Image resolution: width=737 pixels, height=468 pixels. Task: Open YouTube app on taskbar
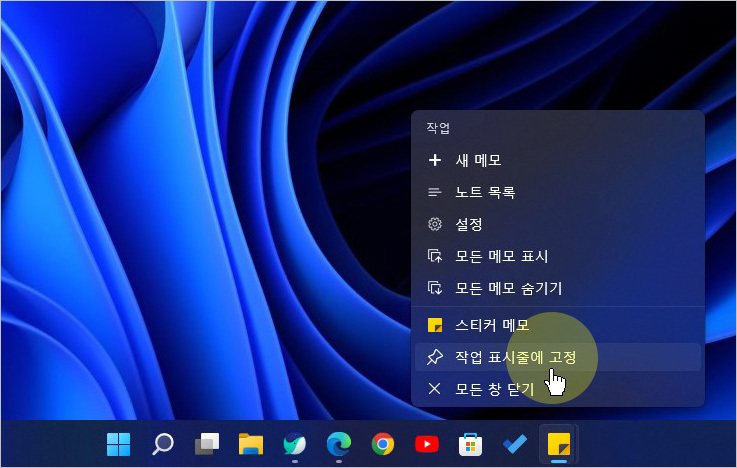pyautogui.click(x=427, y=444)
